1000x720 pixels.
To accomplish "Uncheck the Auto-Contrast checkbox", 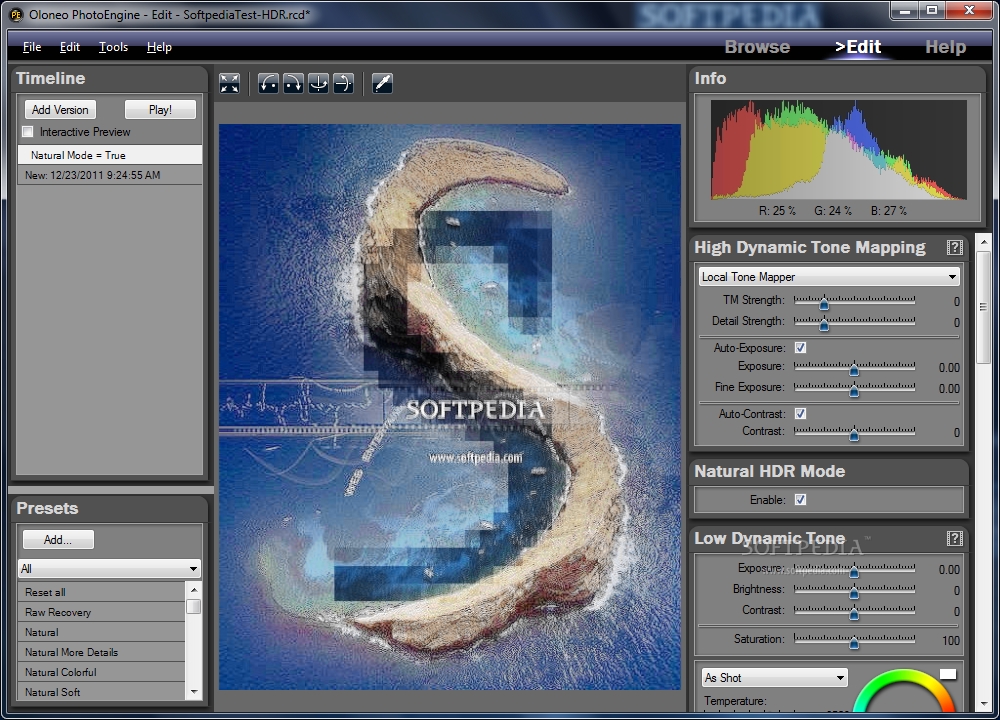I will point(800,413).
